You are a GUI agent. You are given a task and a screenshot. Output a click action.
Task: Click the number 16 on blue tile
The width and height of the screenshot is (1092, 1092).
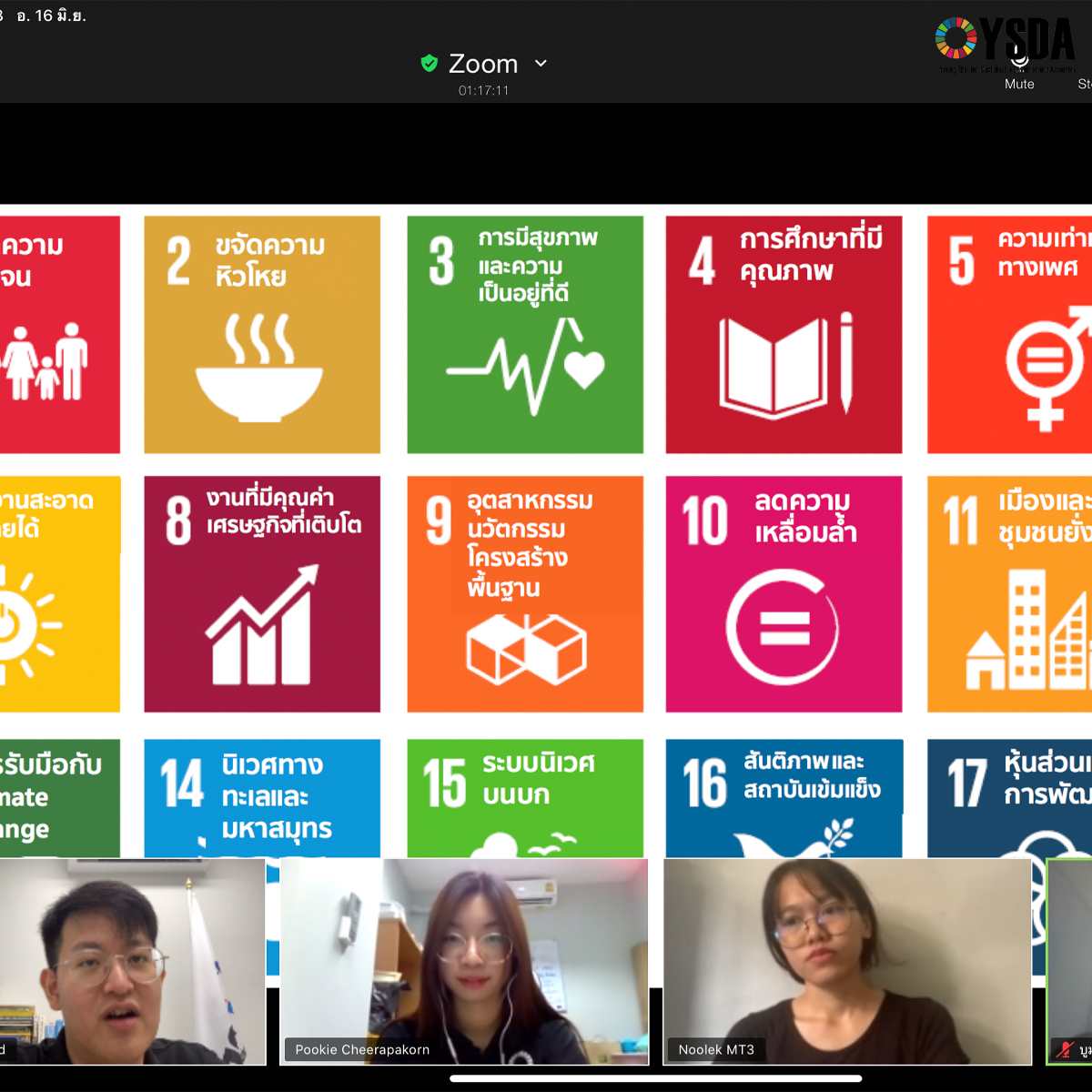point(705,784)
